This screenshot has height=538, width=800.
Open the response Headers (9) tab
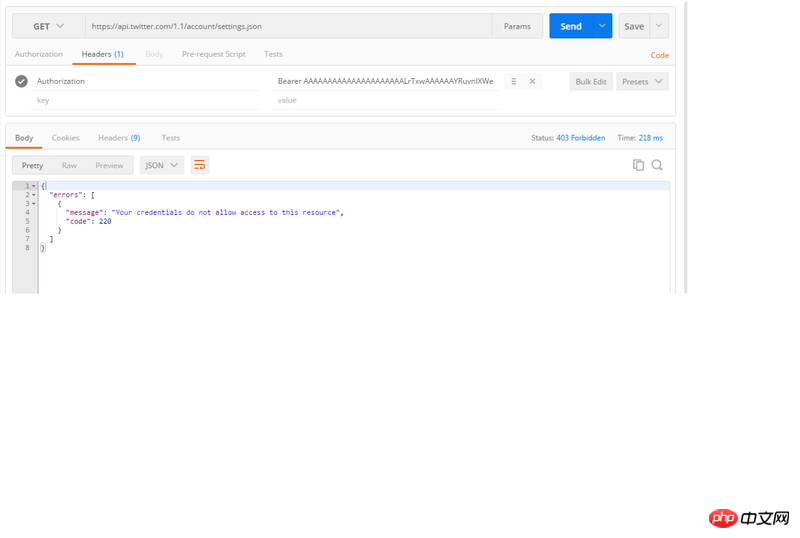[x=119, y=138]
